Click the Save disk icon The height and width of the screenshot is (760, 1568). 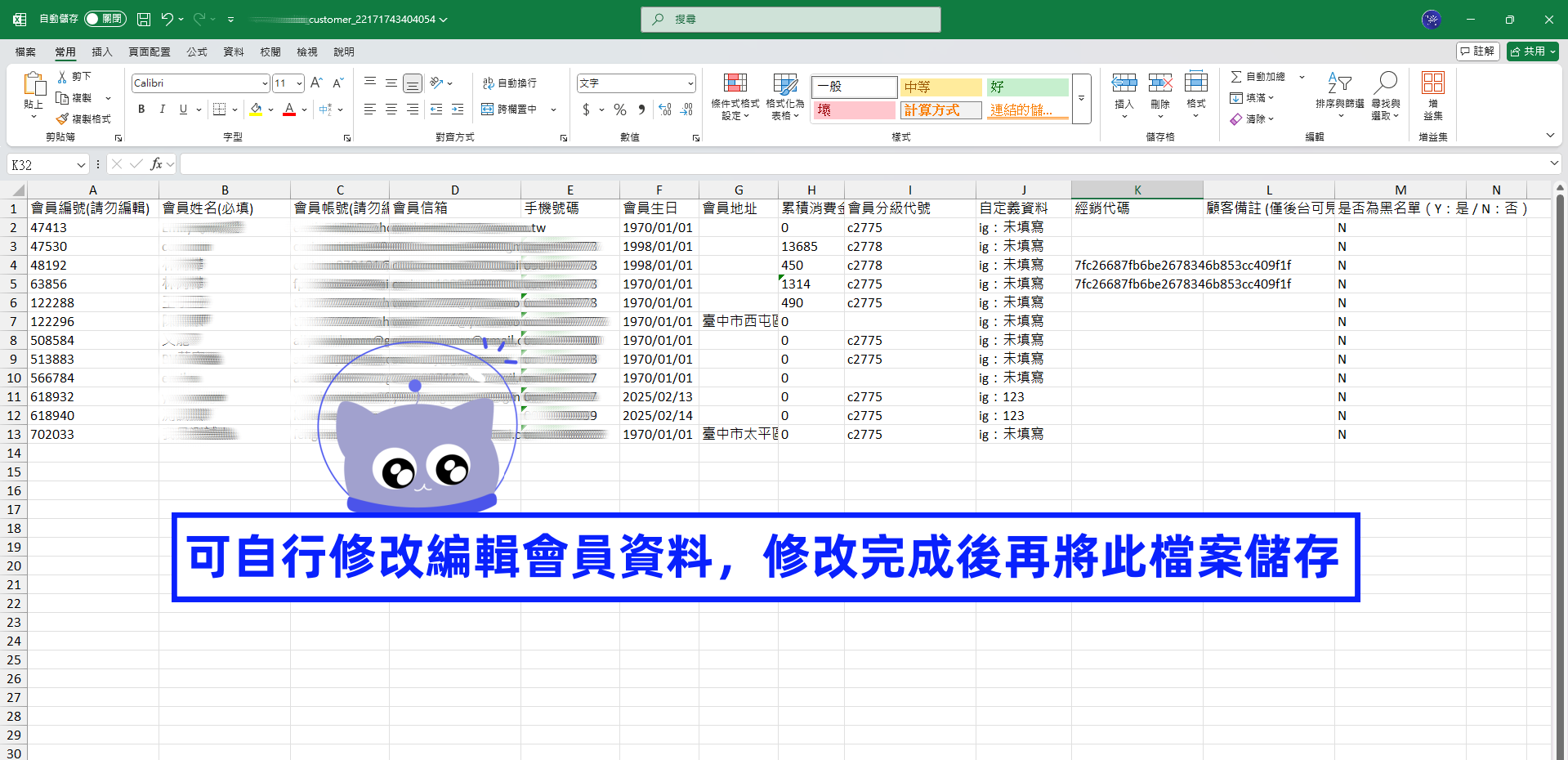pyautogui.click(x=144, y=19)
